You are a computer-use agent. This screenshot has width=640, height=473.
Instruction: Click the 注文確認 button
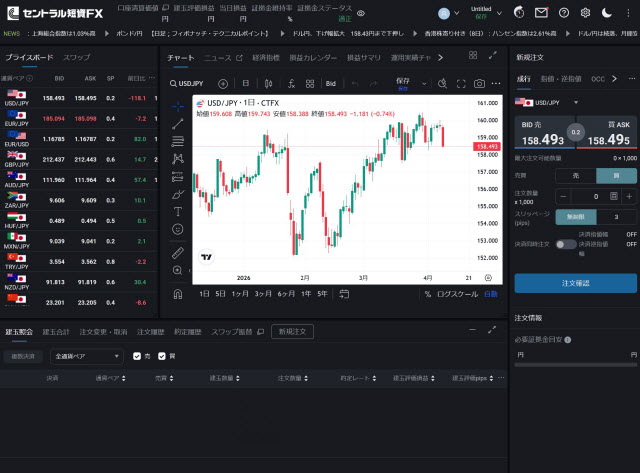(x=575, y=283)
